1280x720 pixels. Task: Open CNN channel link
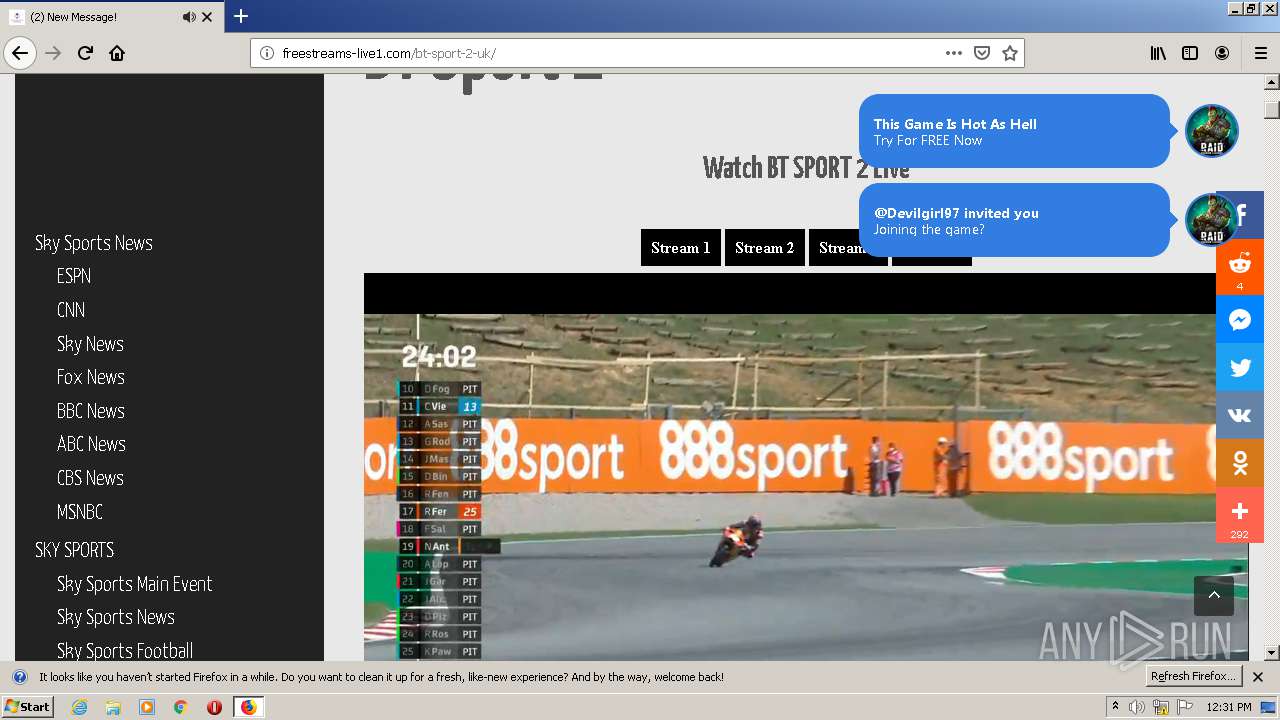pyautogui.click(x=71, y=310)
